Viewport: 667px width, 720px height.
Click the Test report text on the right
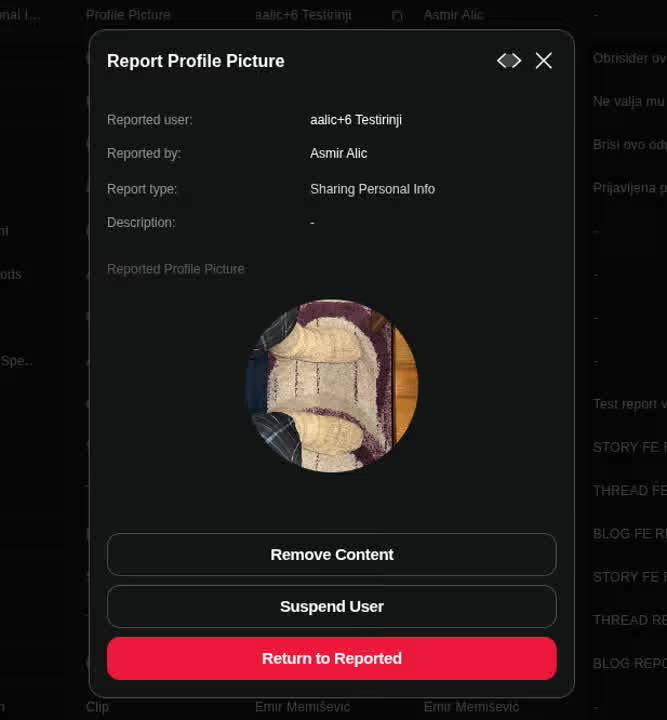pos(629,404)
